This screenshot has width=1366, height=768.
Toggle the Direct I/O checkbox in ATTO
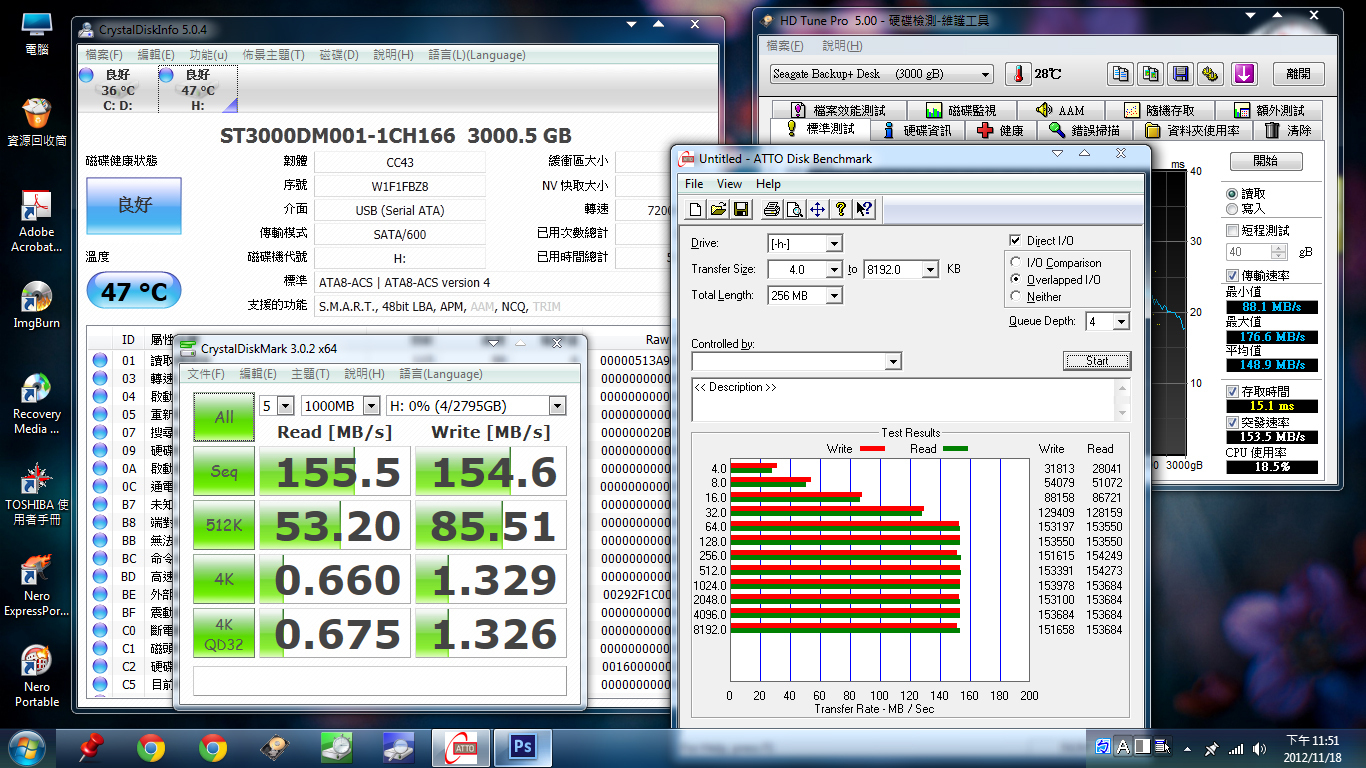coord(1015,240)
